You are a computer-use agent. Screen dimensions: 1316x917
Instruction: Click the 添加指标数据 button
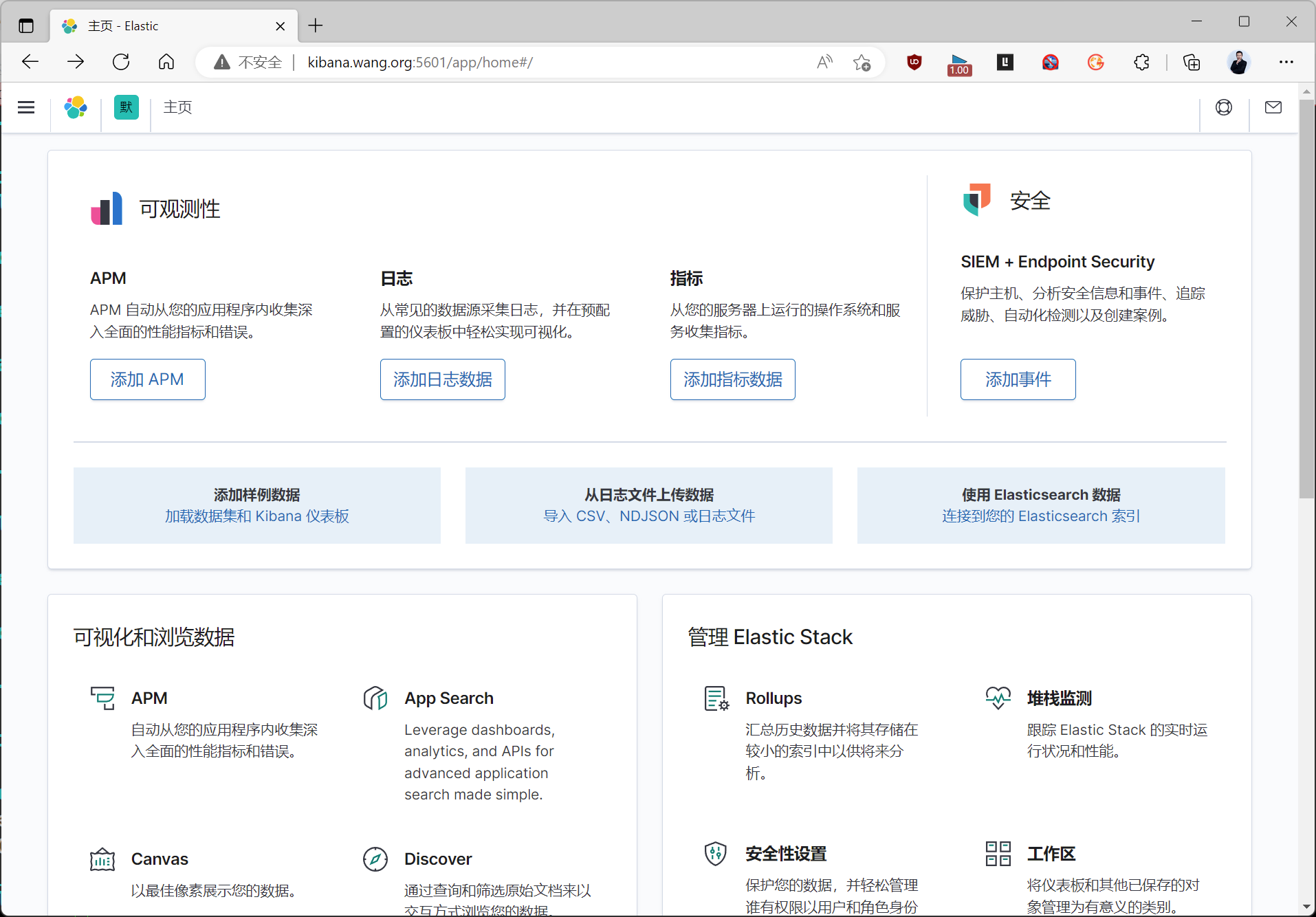click(x=733, y=379)
